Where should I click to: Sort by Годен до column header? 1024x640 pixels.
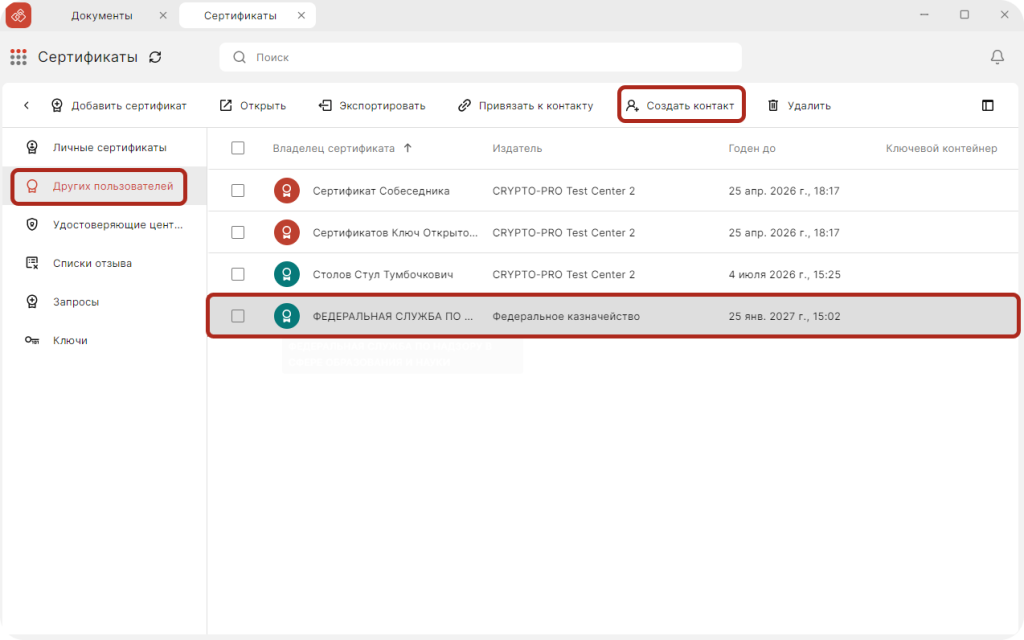[x=752, y=148]
